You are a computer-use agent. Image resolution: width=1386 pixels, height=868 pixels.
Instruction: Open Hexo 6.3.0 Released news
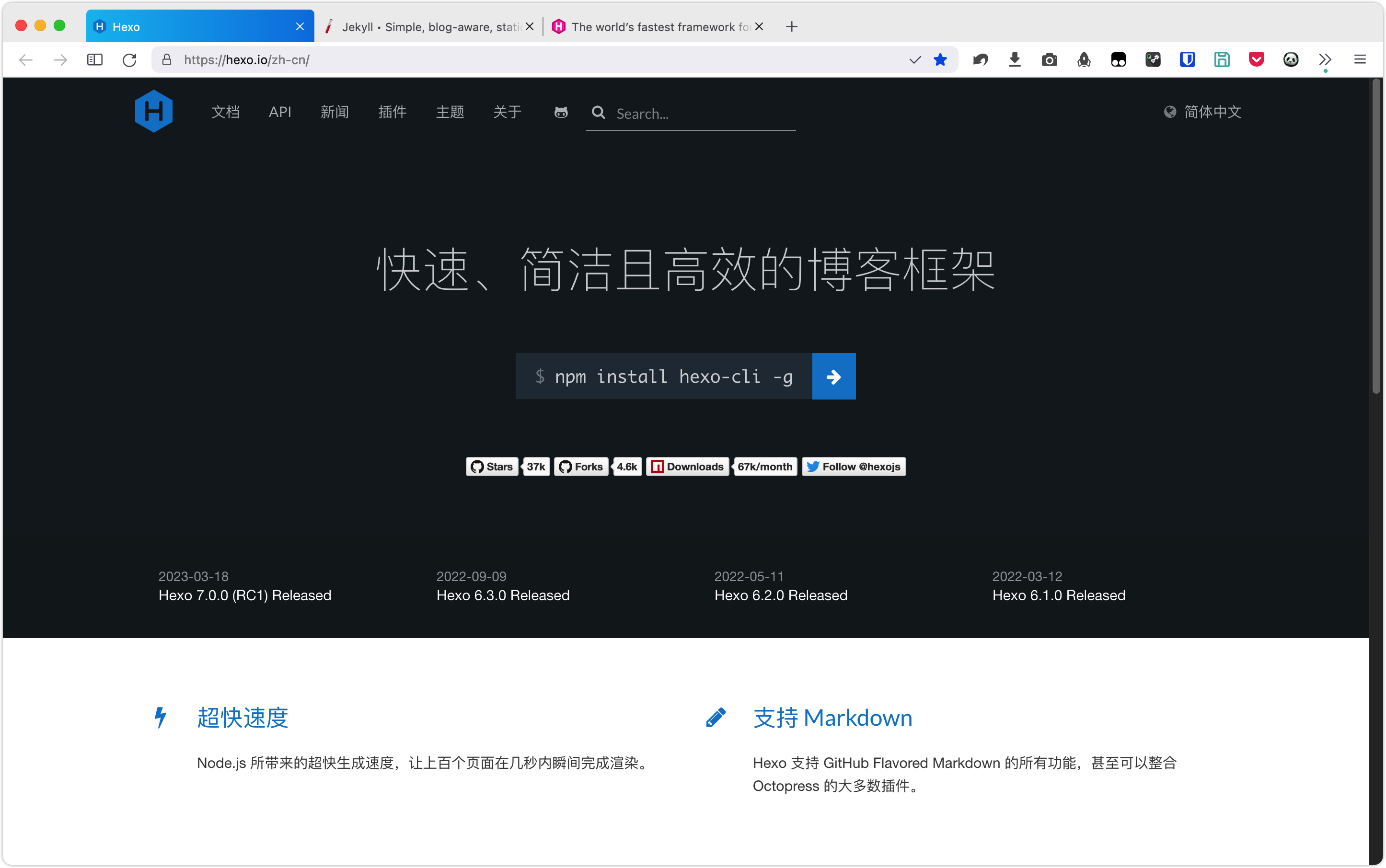pyautogui.click(x=503, y=595)
